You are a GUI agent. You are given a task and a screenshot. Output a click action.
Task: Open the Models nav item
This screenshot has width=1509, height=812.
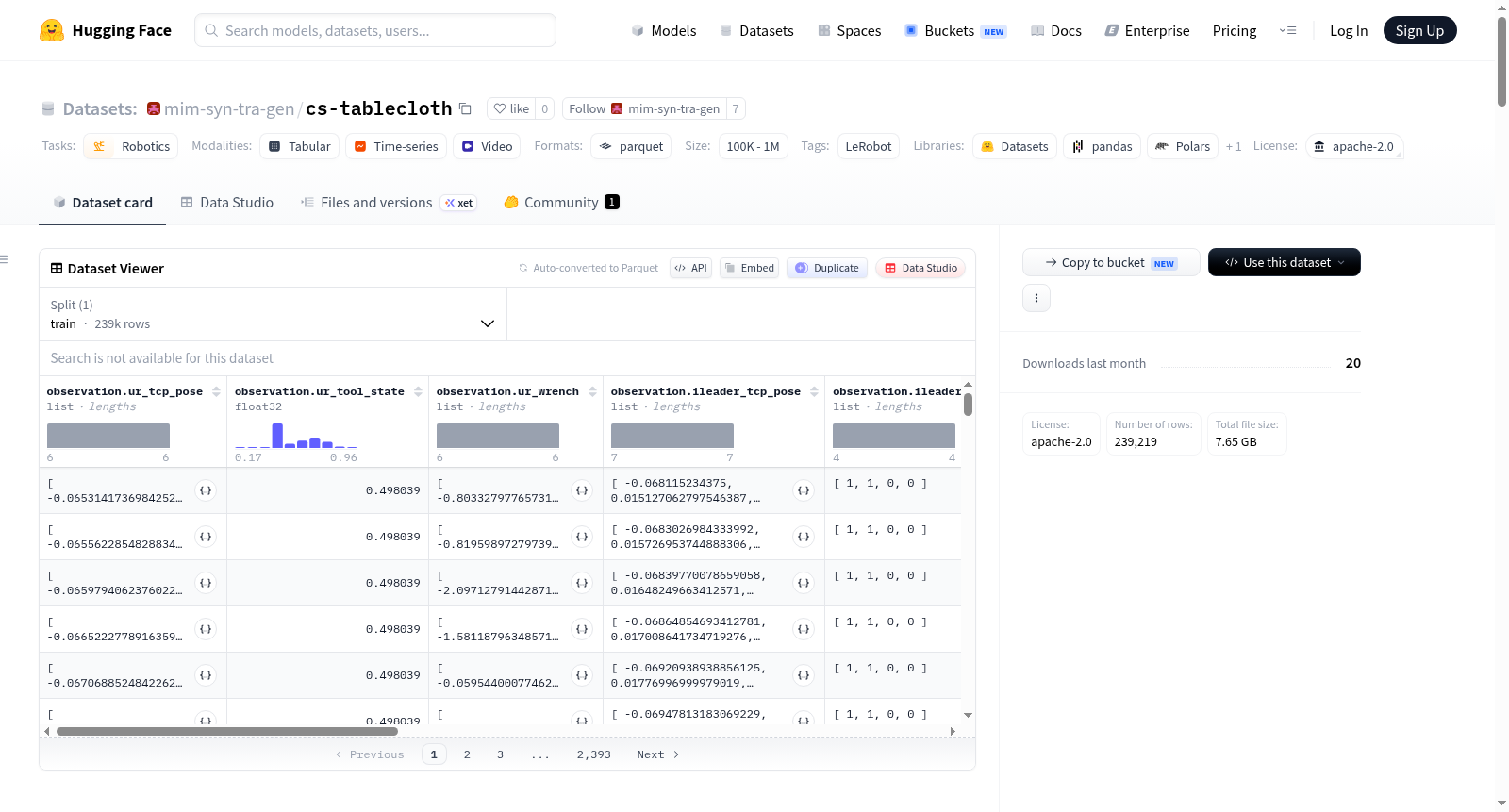[664, 31]
